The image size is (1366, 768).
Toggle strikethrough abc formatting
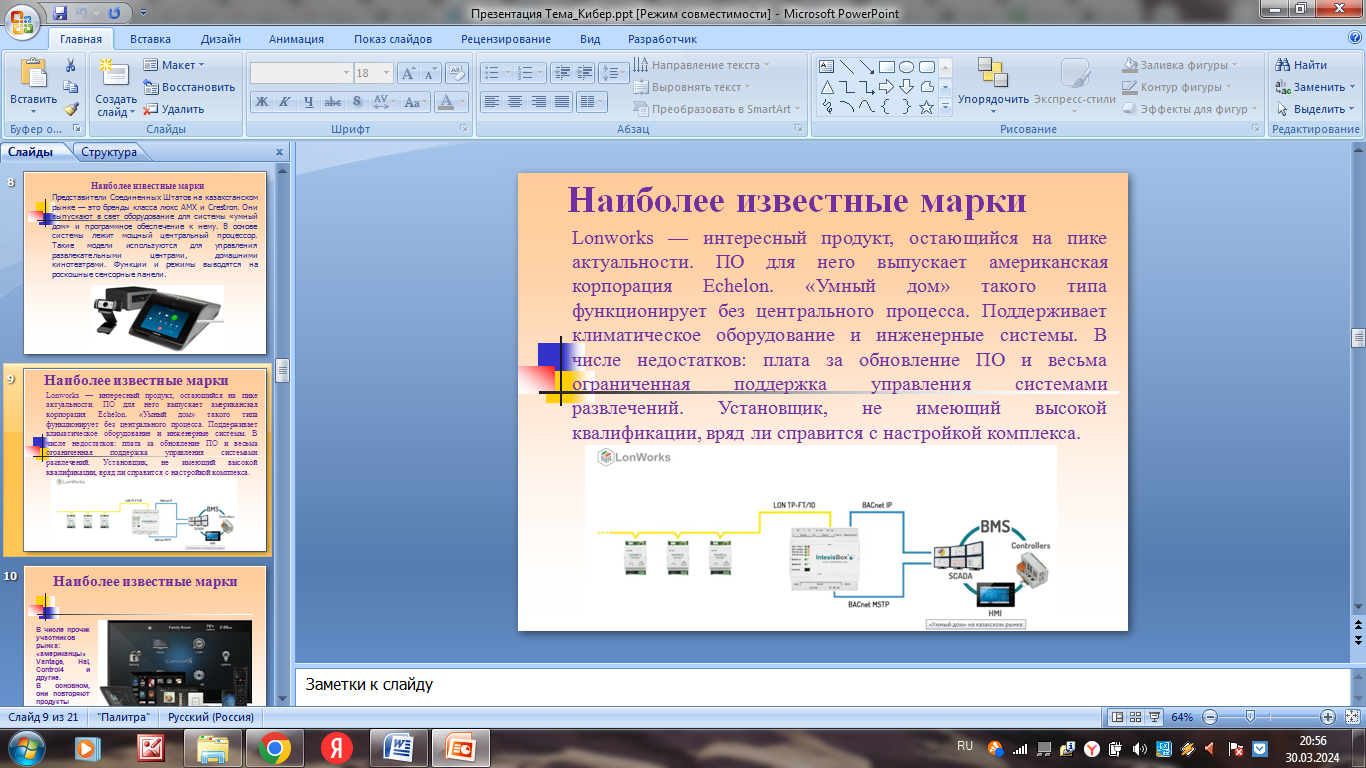click(x=333, y=101)
